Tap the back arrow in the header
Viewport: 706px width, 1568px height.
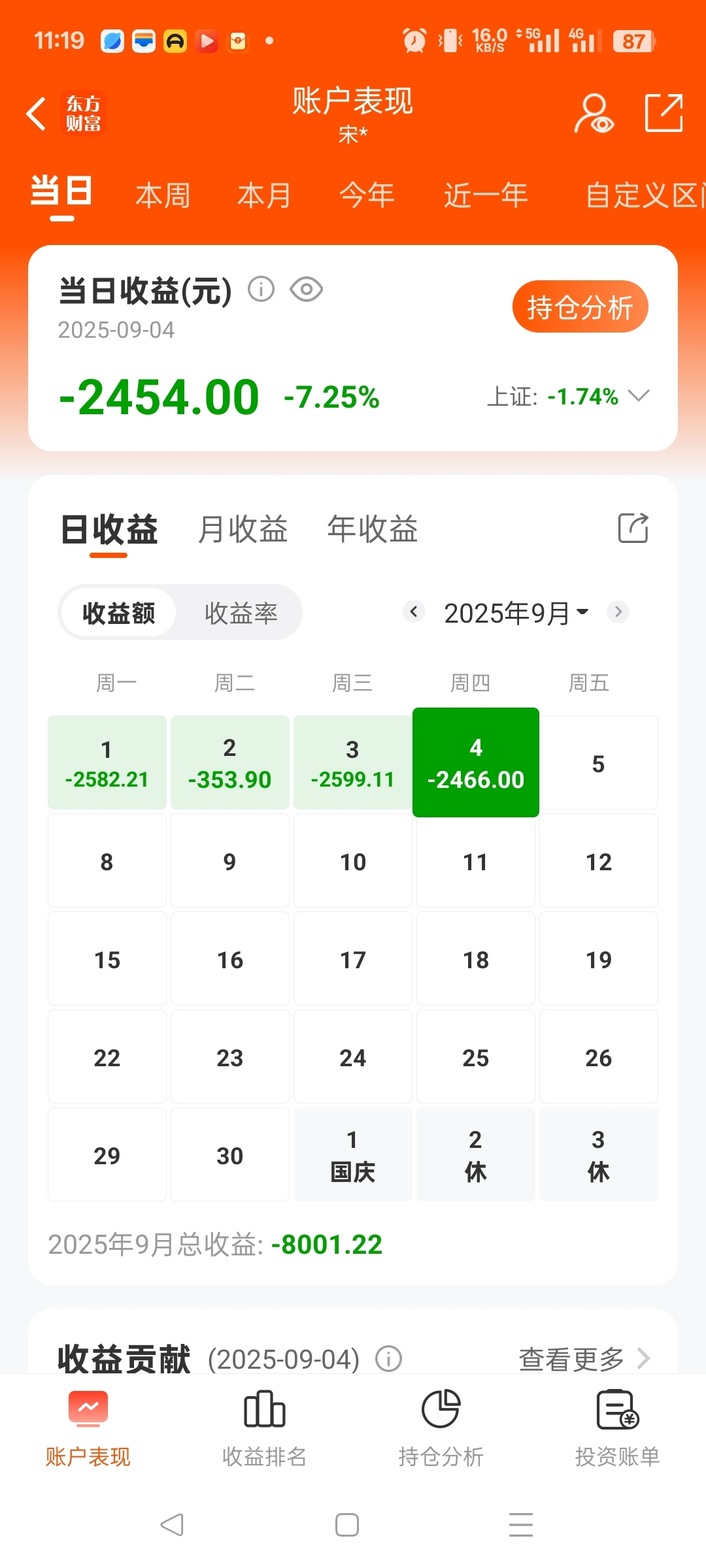click(37, 114)
